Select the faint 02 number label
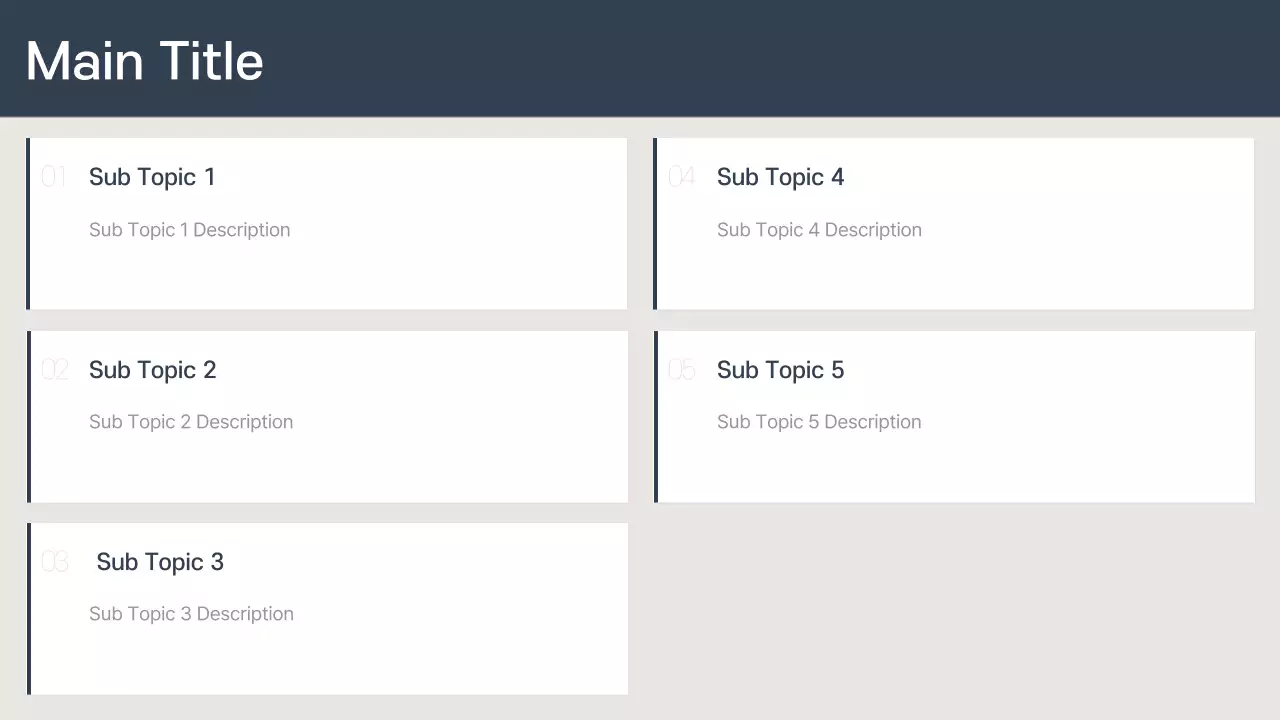The height and width of the screenshot is (720, 1280). click(x=54, y=371)
